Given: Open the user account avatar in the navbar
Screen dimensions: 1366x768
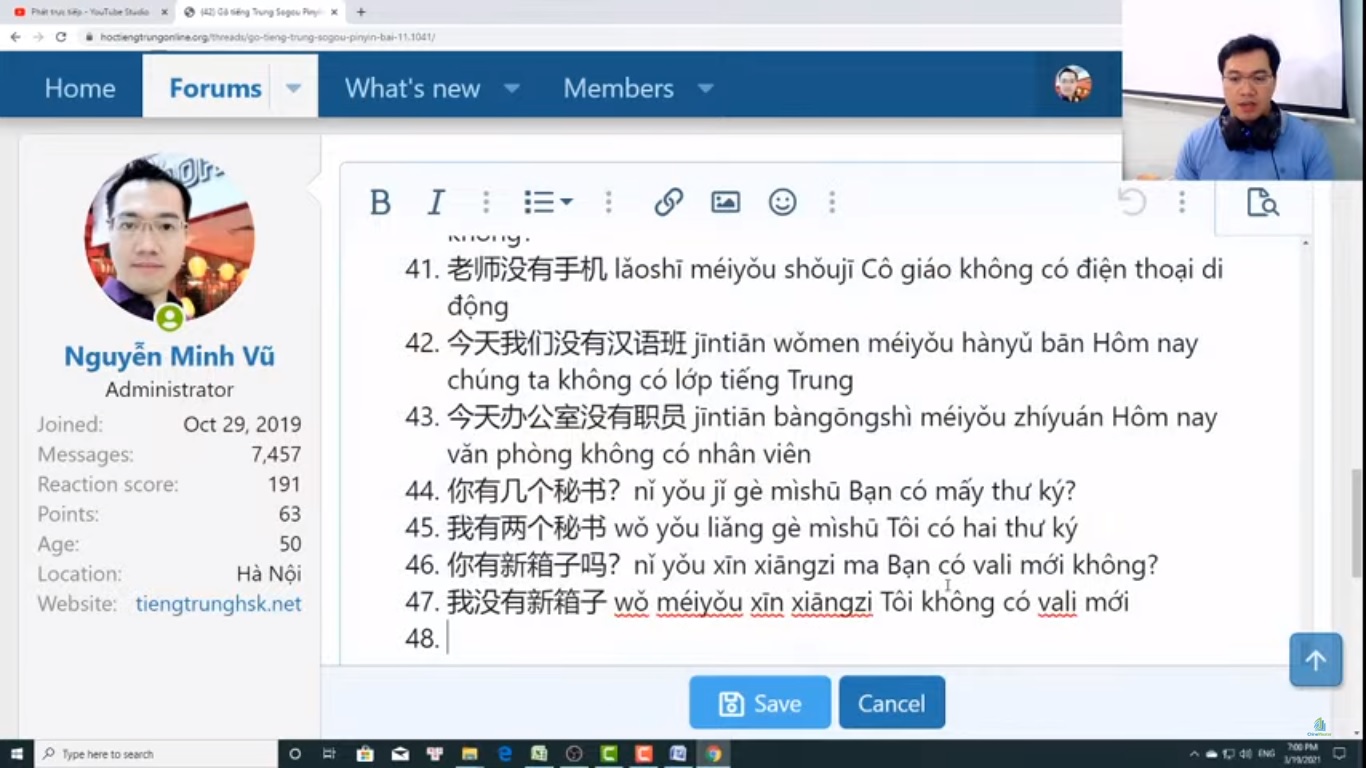Looking at the screenshot, I should coord(1073,85).
